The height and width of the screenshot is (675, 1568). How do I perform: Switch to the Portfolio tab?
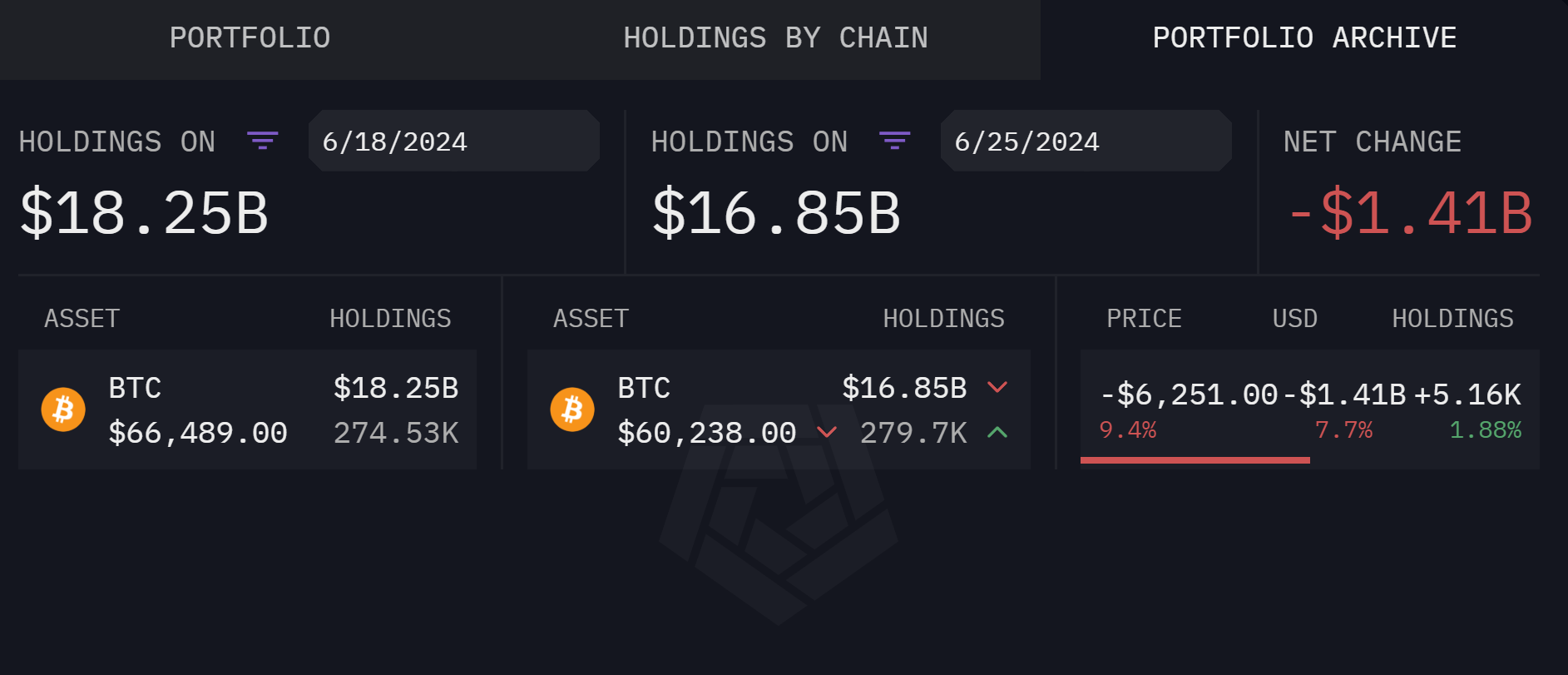(x=250, y=38)
